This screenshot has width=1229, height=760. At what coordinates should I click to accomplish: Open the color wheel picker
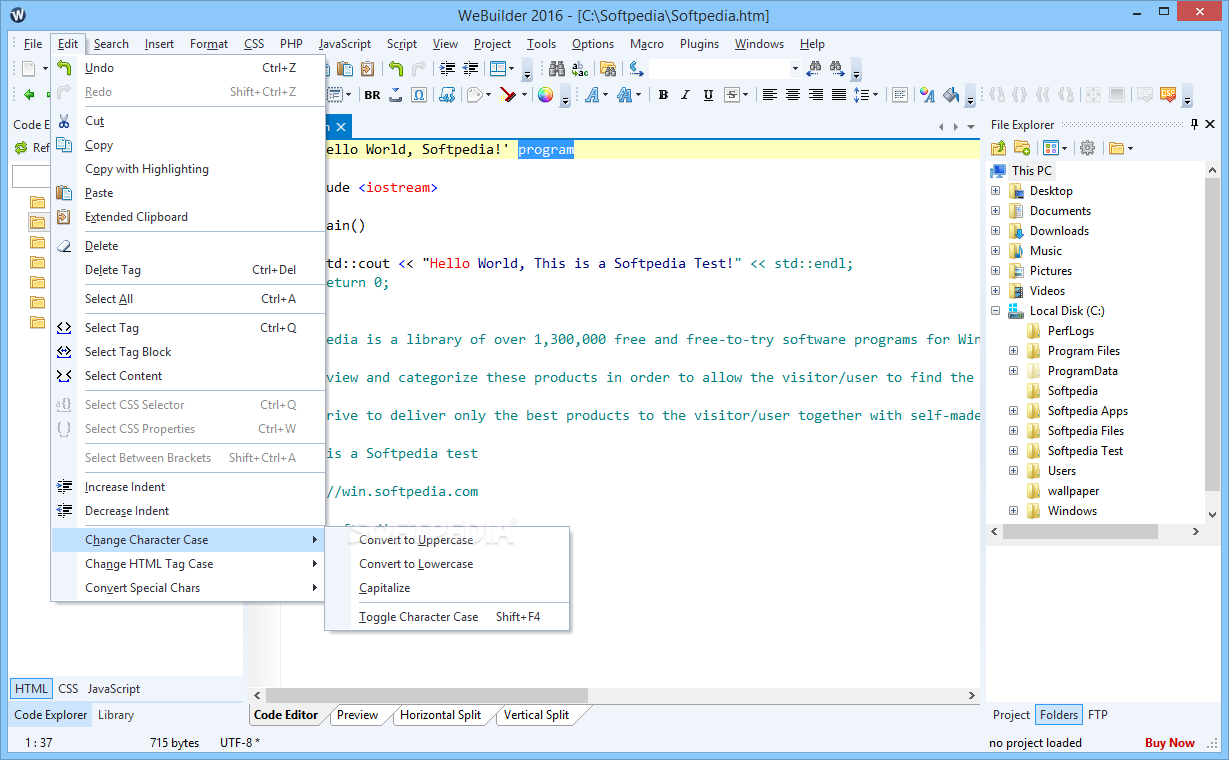coord(545,95)
